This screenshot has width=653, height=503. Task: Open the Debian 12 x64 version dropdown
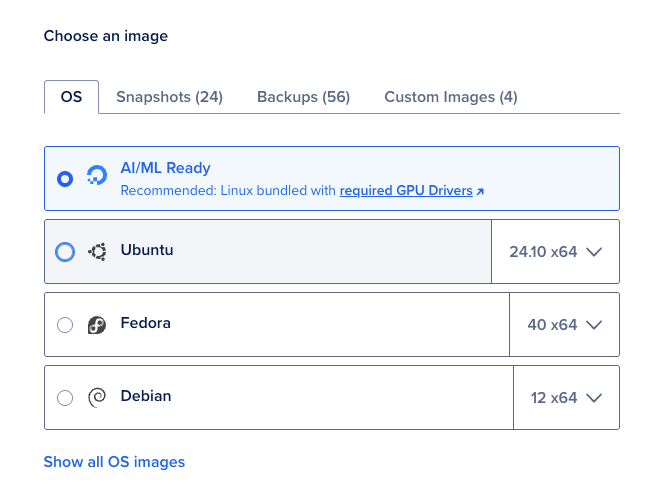pos(566,398)
